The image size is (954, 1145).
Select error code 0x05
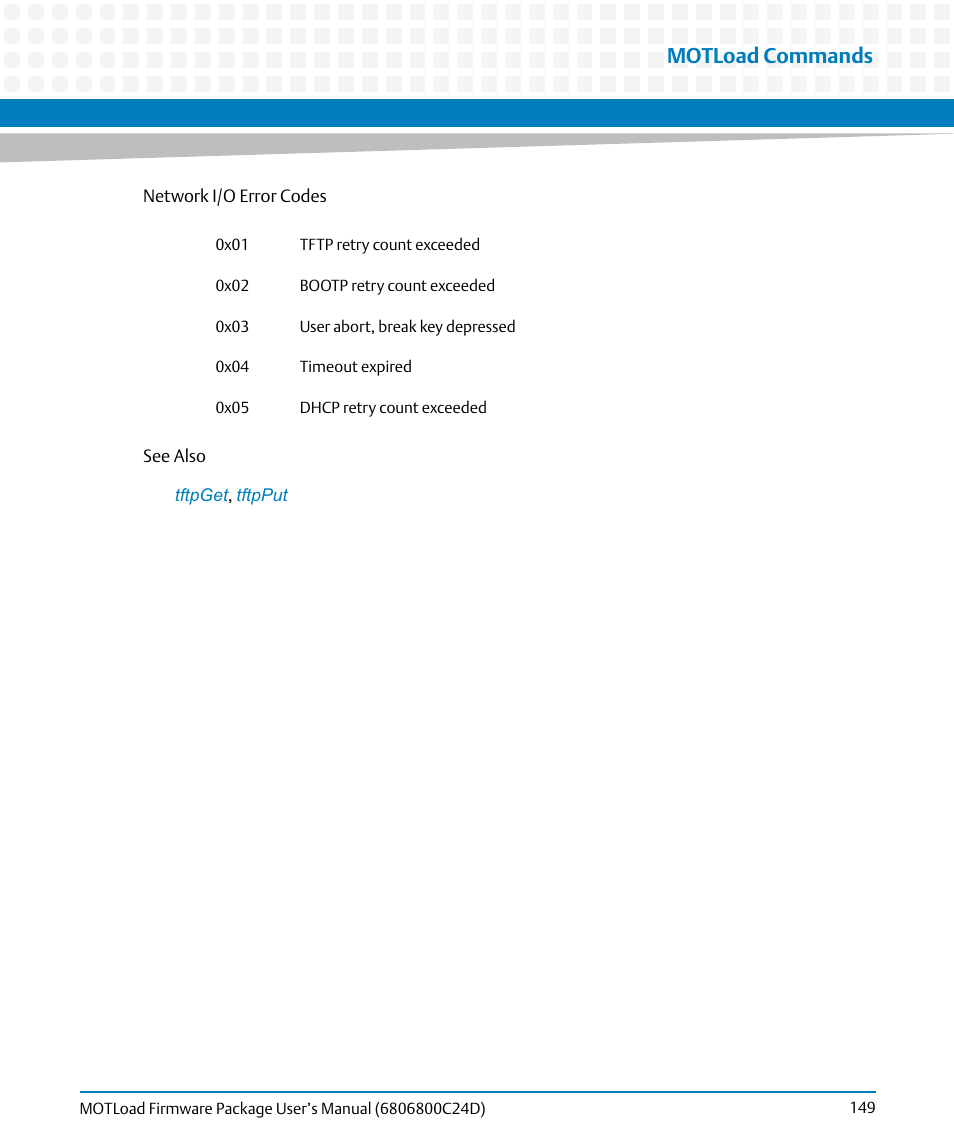(232, 407)
